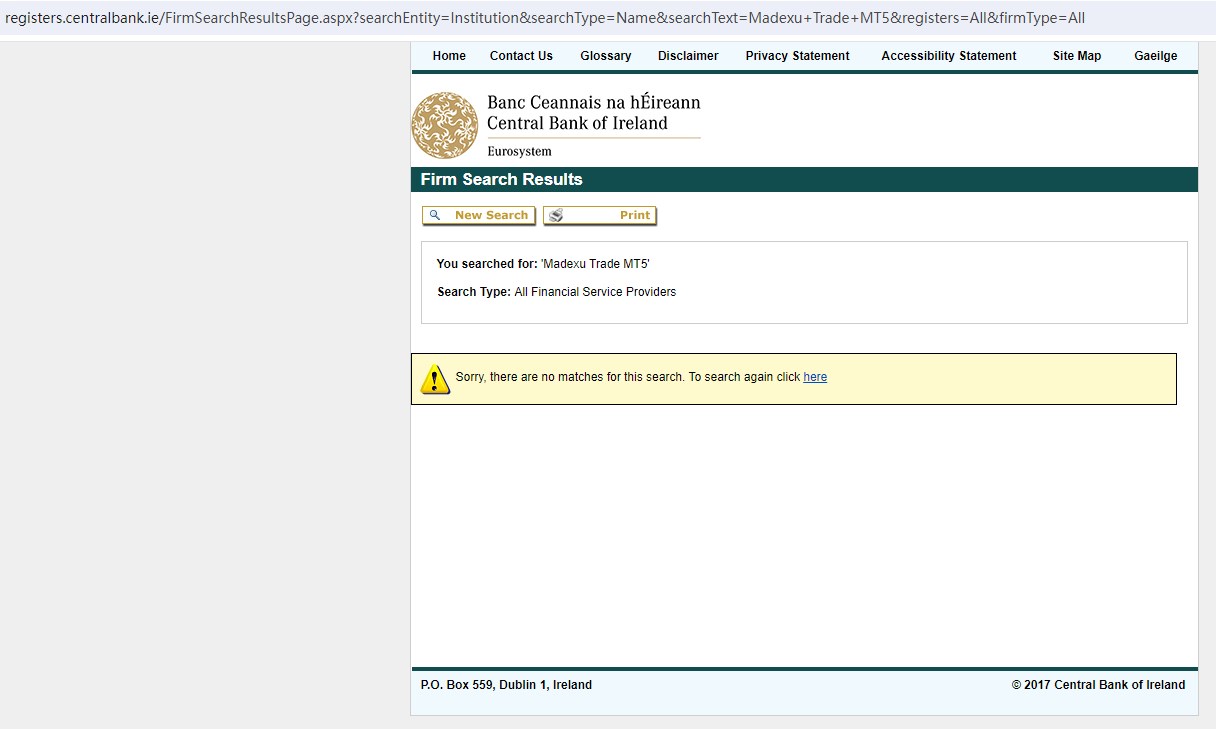The width and height of the screenshot is (1216, 729).
Task: Go to the Contact Us page
Action: (521, 56)
